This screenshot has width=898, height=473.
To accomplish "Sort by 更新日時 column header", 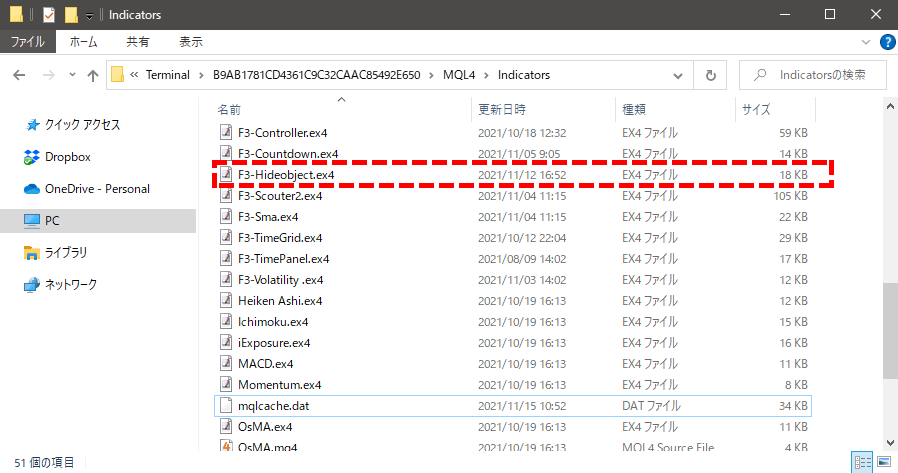I will click(502, 109).
